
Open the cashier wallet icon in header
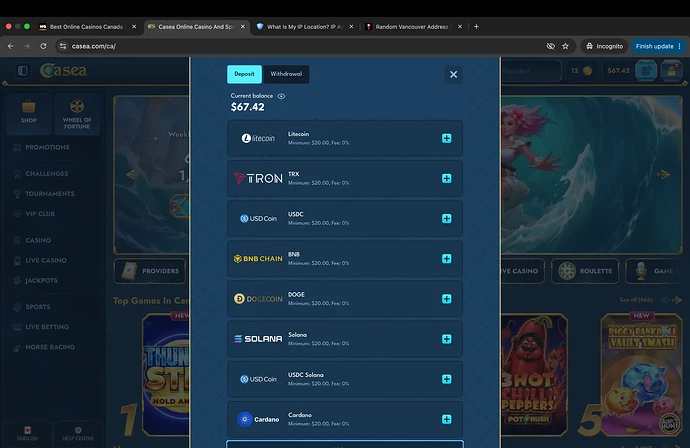pyautogui.click(x=646, y=70)
